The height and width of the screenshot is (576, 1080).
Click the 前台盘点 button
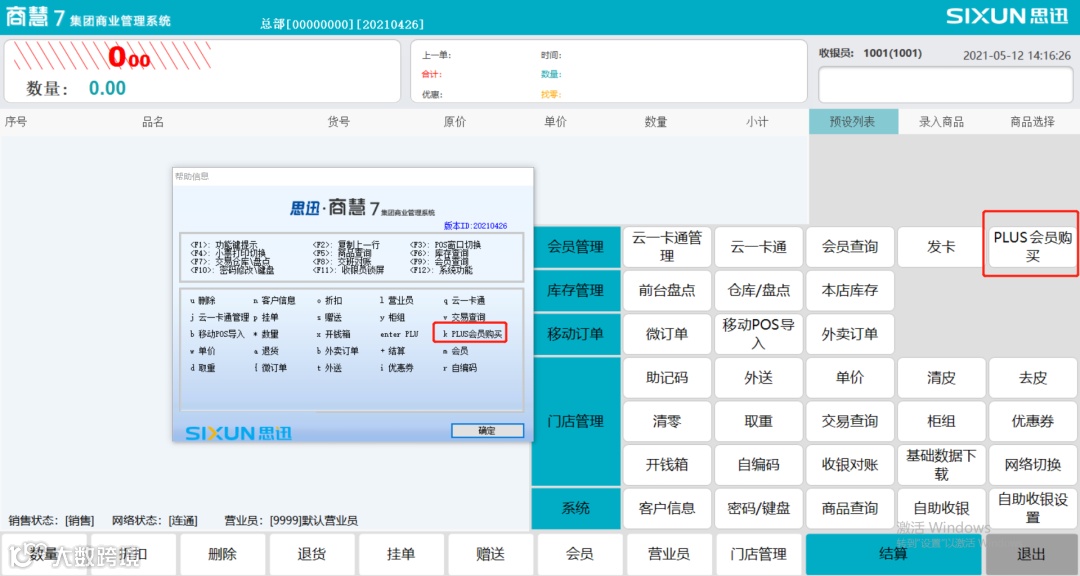(667, 290)
